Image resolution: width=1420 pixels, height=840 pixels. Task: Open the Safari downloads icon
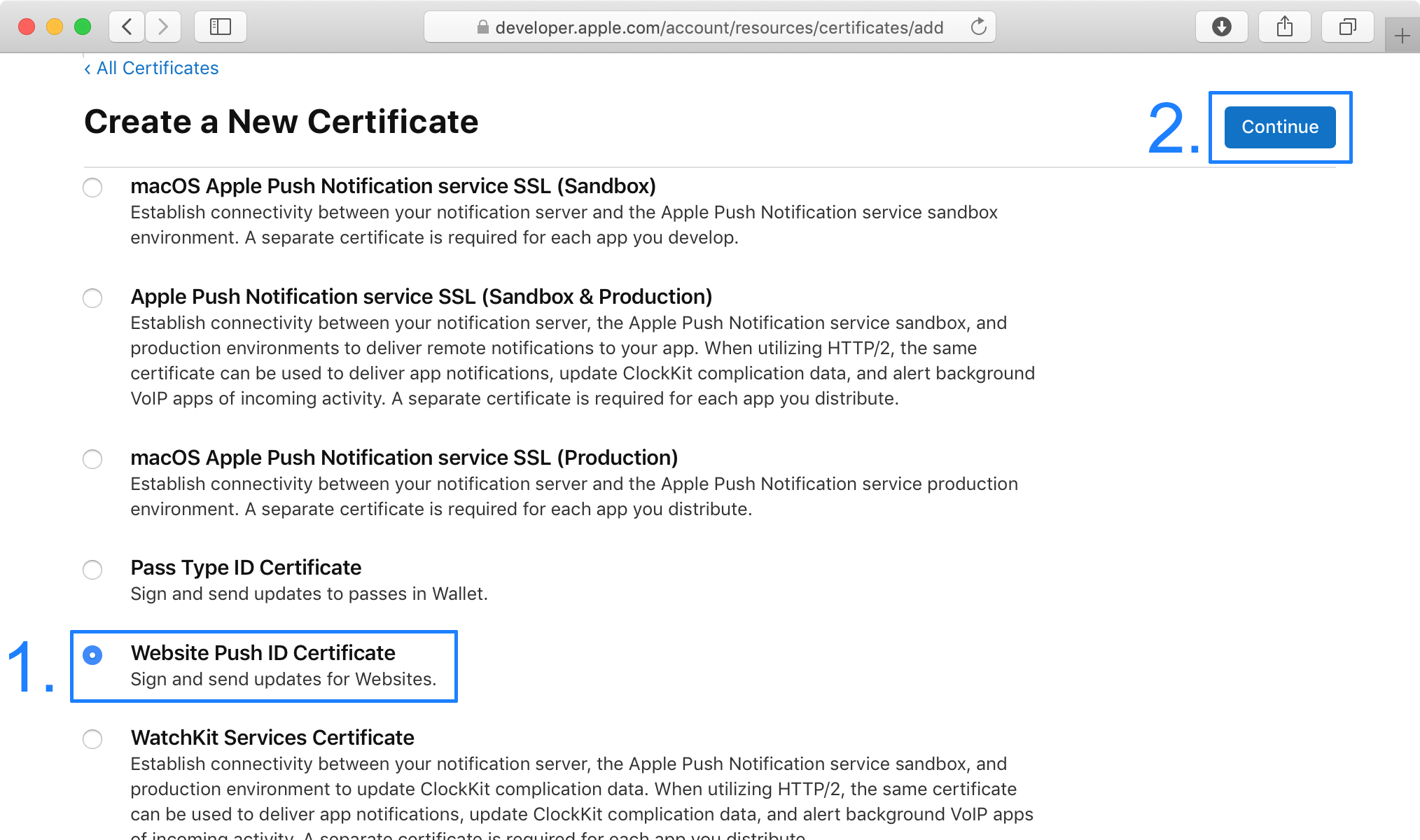click(1221, 27)
